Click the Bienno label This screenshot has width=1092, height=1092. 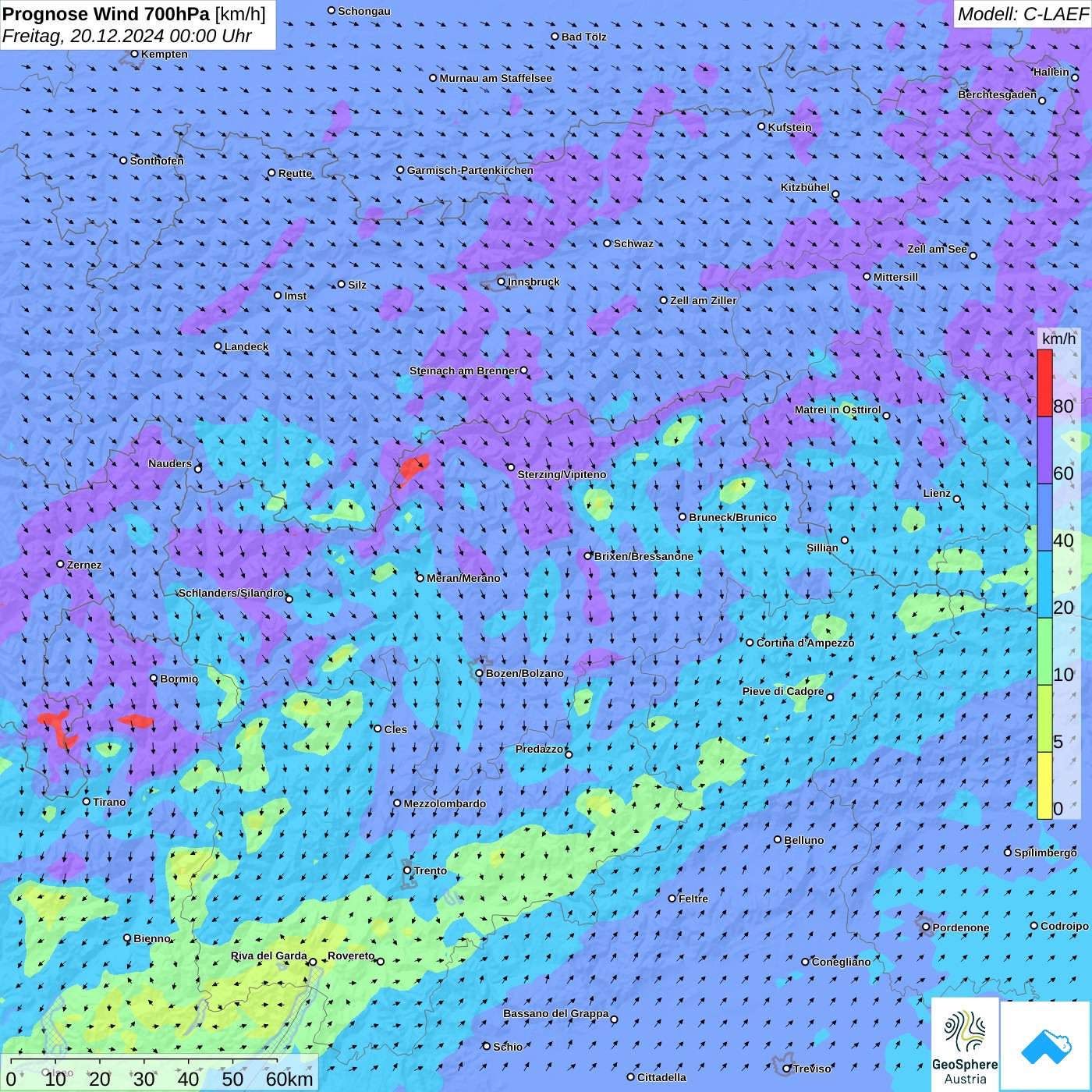tap(152, 938)
